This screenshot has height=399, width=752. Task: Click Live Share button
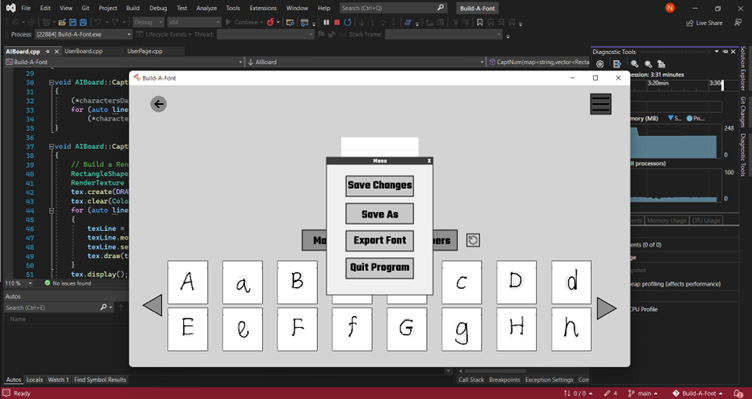[705, 23]
